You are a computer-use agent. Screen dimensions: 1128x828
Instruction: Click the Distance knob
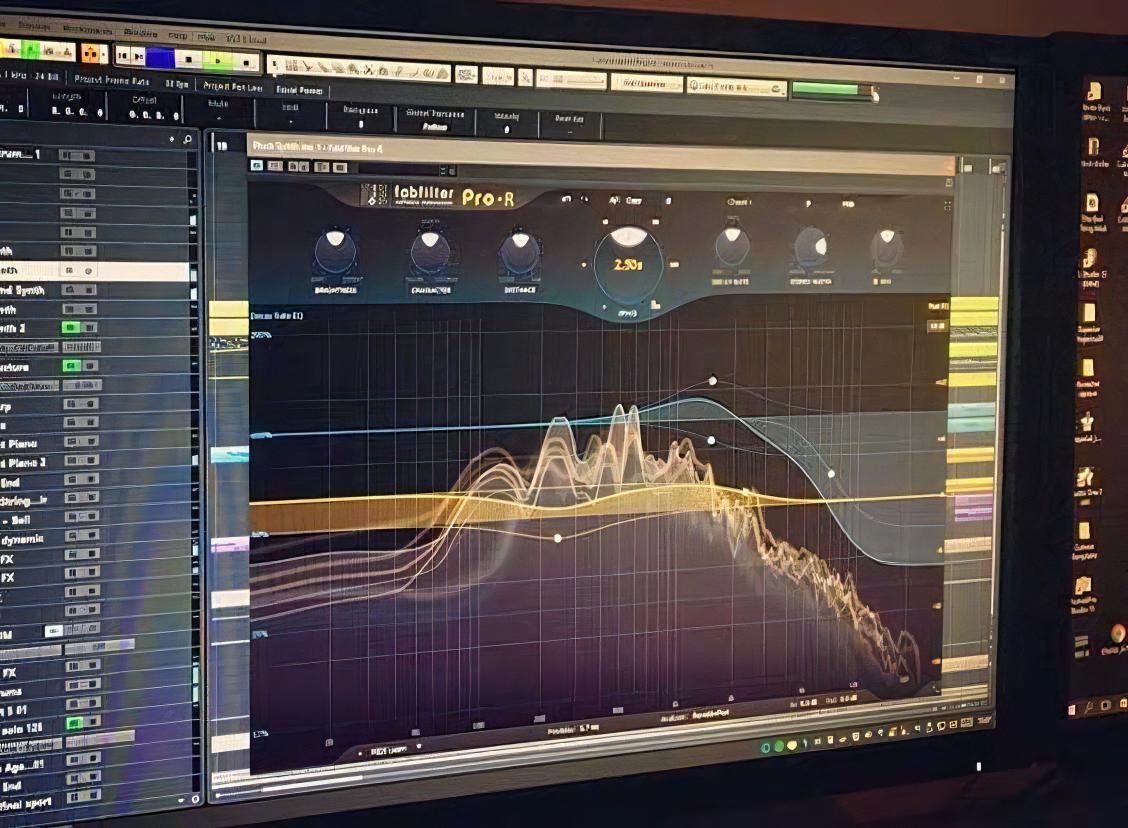pos(520,253)
